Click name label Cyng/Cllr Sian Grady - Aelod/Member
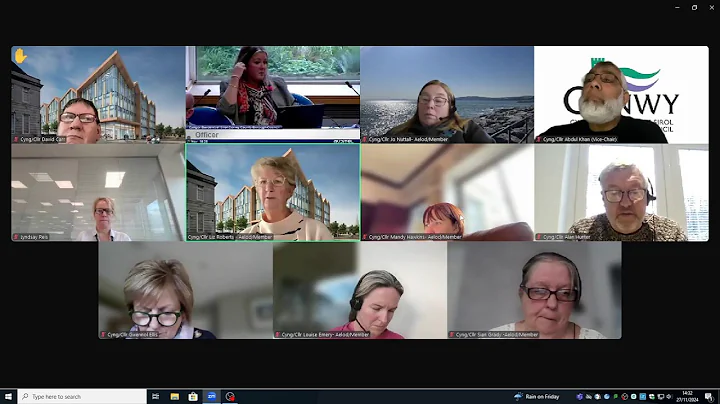The image size is (720, 404). (497, 335)
